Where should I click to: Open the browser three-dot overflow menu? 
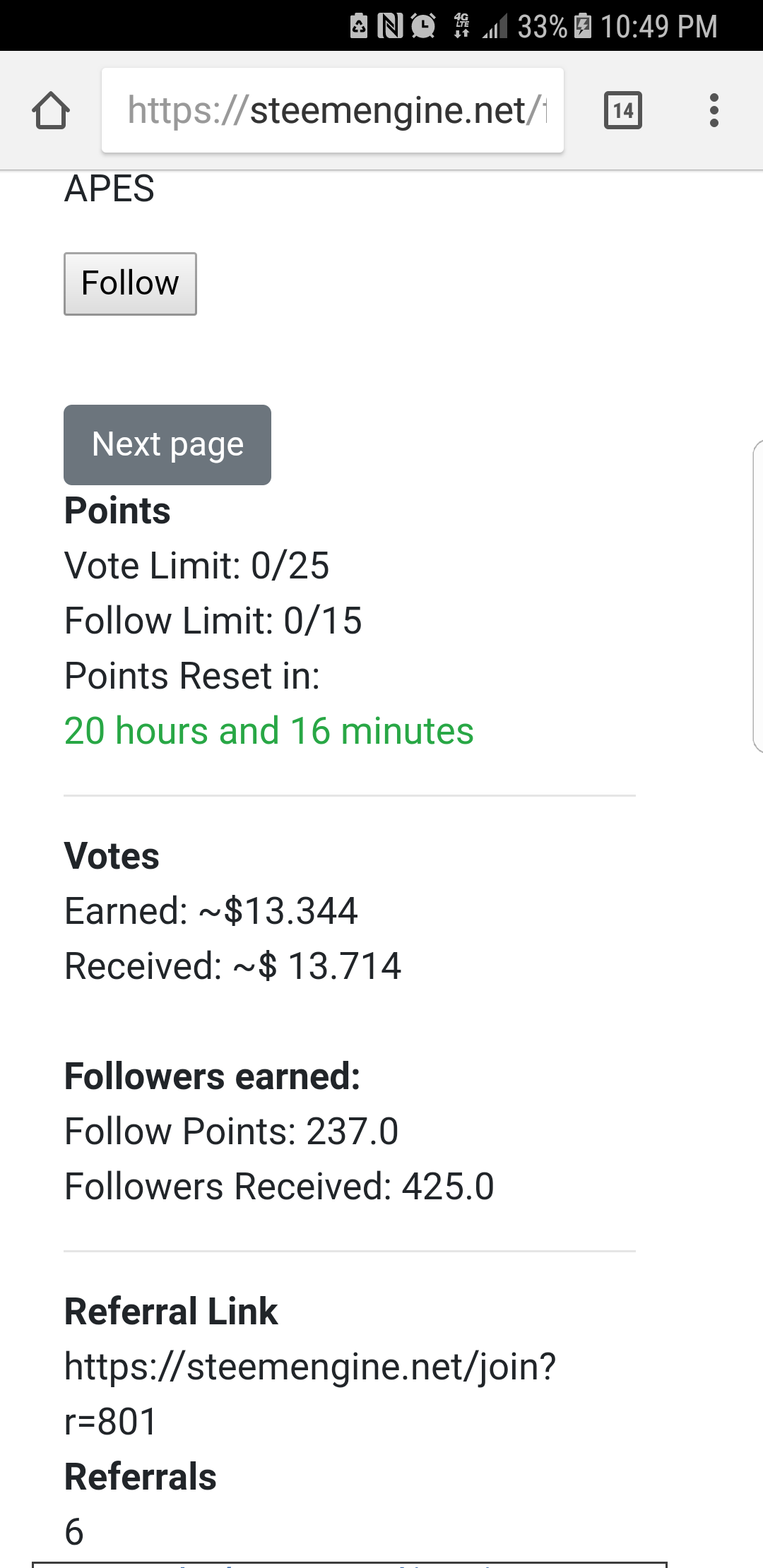pyautogui.click(x=714, y=111)
